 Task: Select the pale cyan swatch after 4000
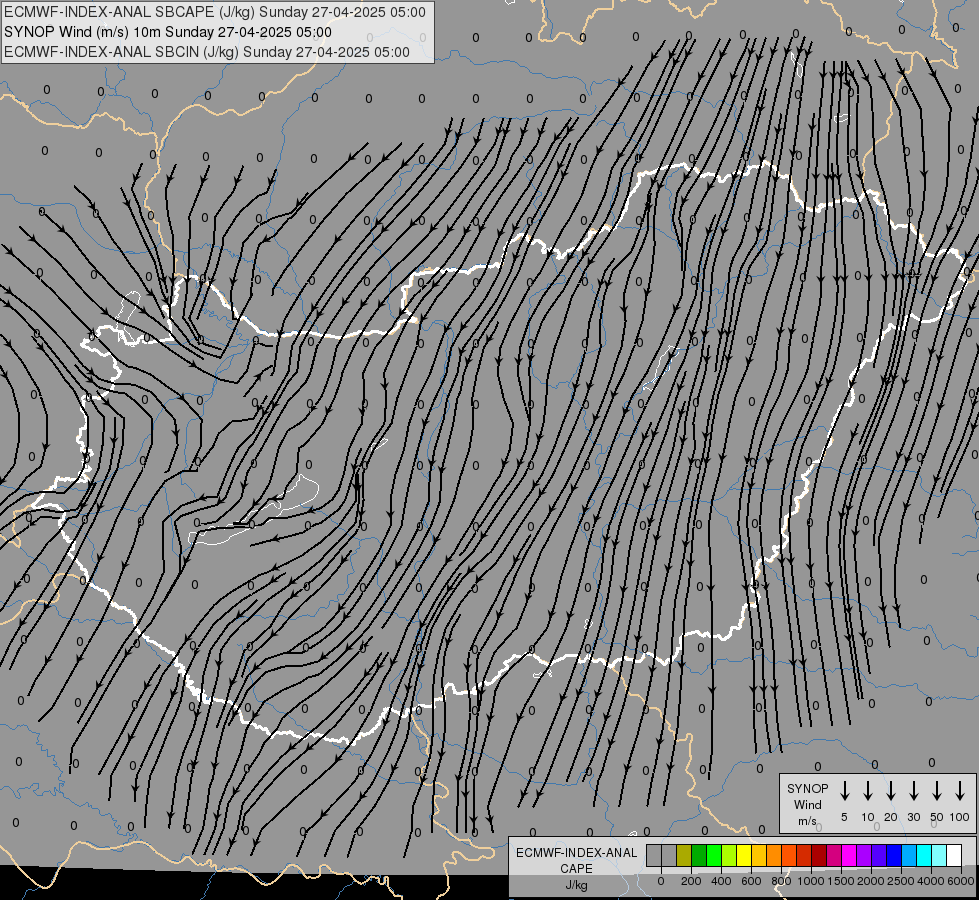point(940,855)
